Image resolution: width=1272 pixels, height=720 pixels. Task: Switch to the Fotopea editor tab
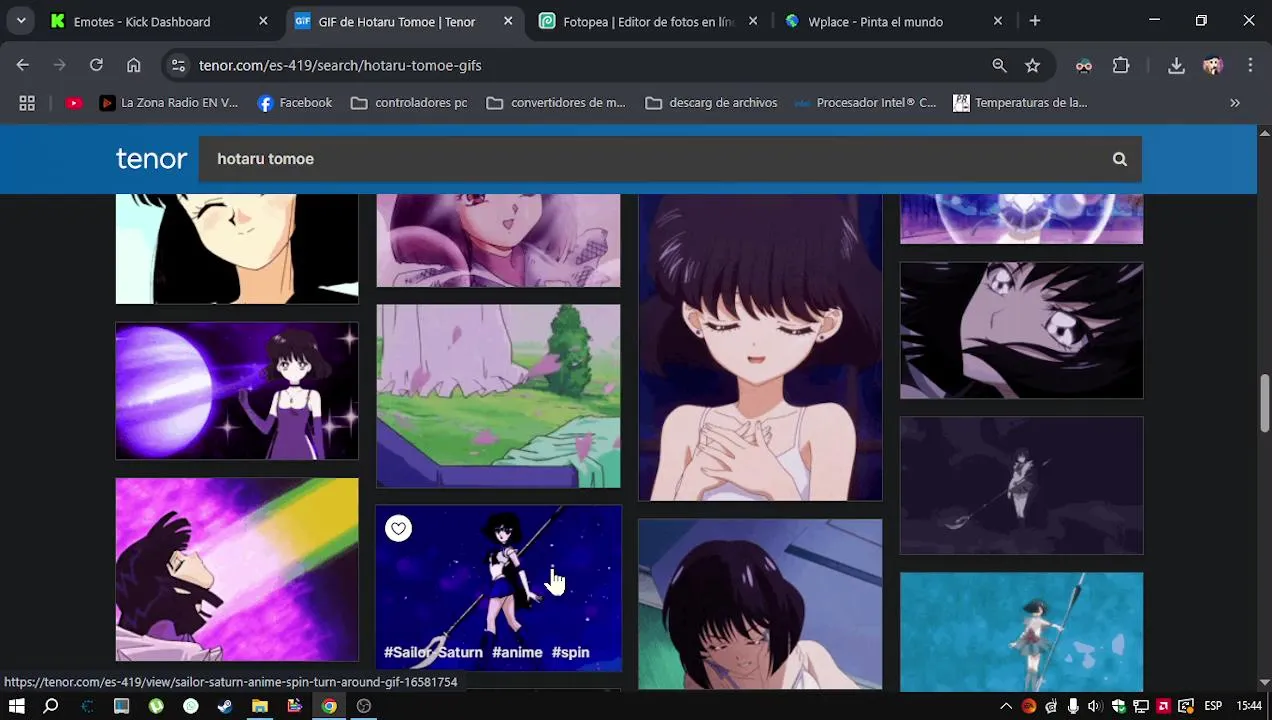point(648,21)
